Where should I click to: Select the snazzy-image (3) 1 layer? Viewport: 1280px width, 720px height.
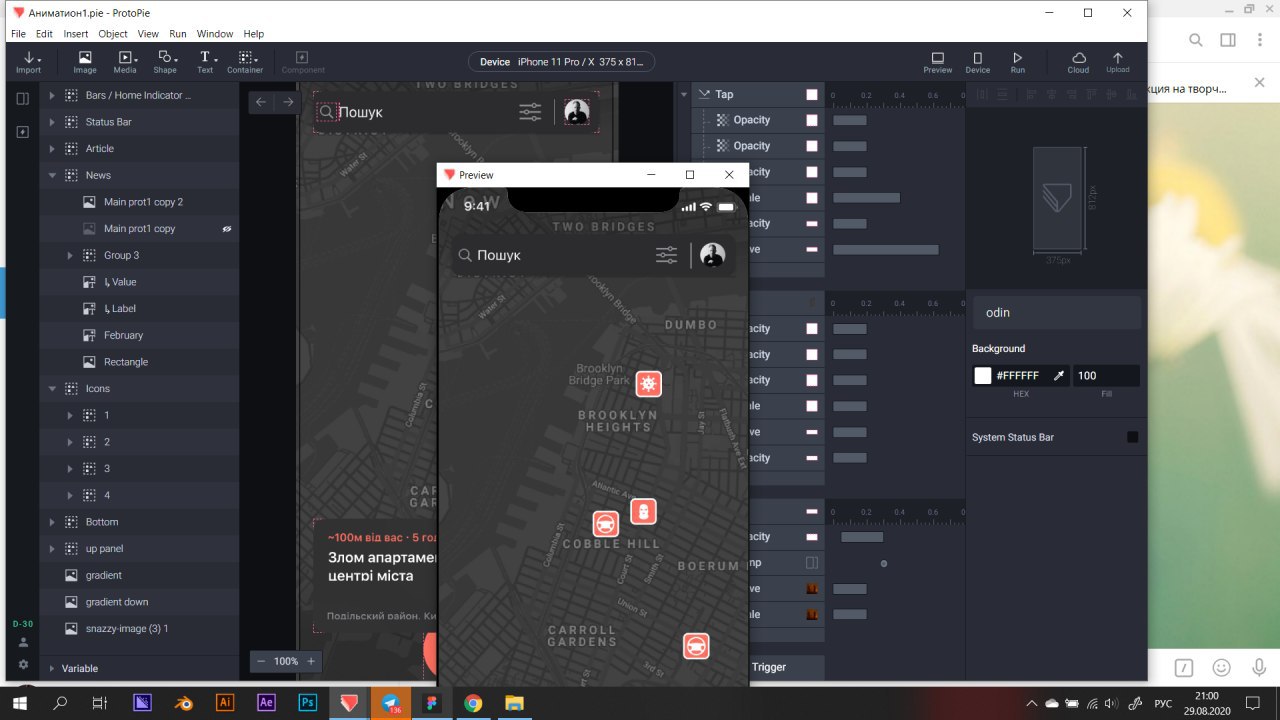pyautogui.click(x=127, y=628)
